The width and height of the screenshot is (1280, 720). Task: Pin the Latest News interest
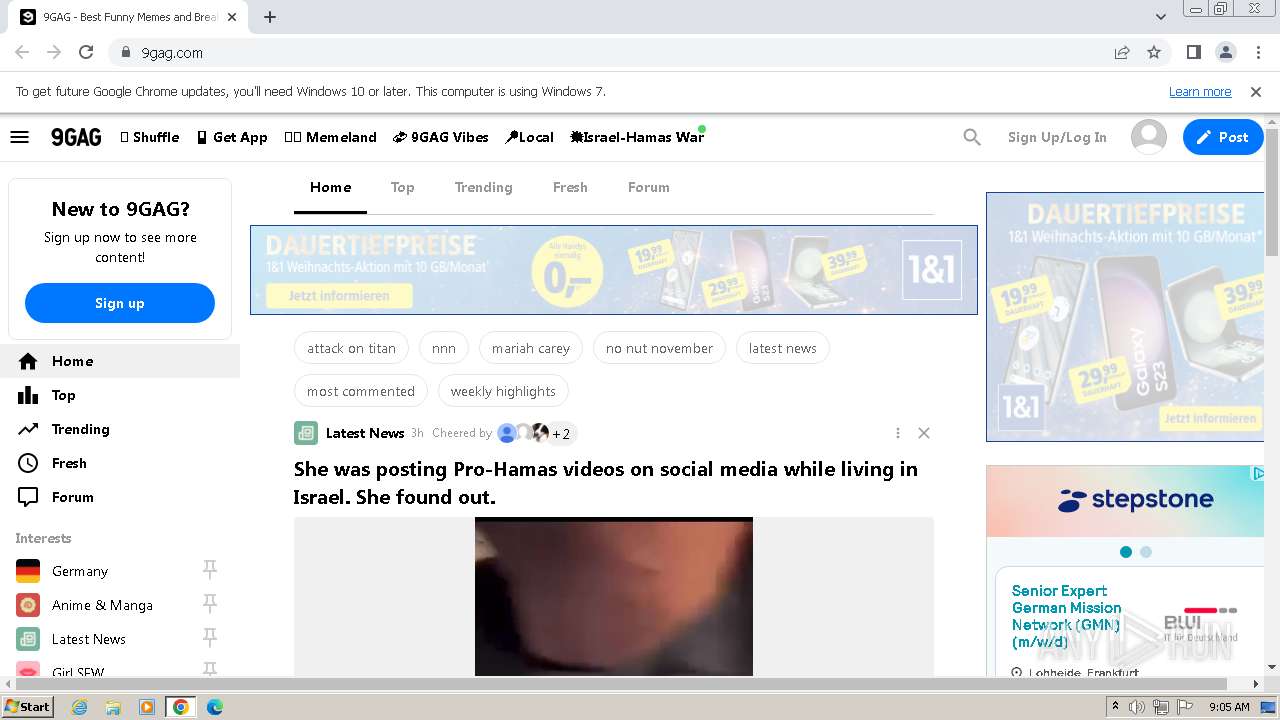click(210, 638)
